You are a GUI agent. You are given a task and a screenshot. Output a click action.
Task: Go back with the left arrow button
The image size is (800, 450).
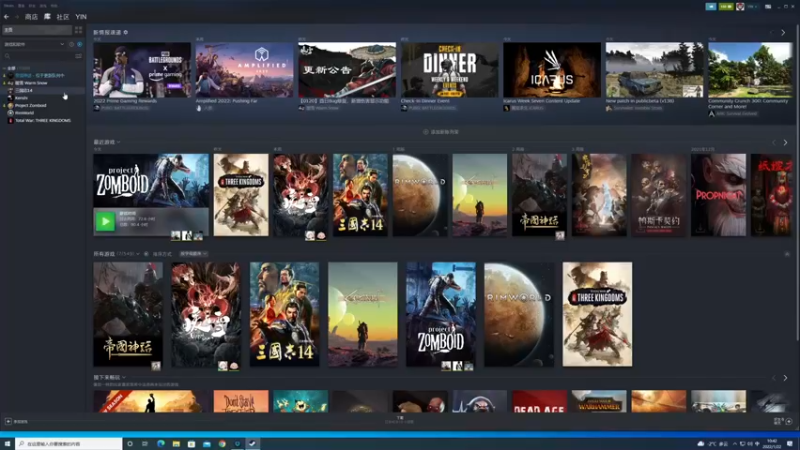pos(7,17)
